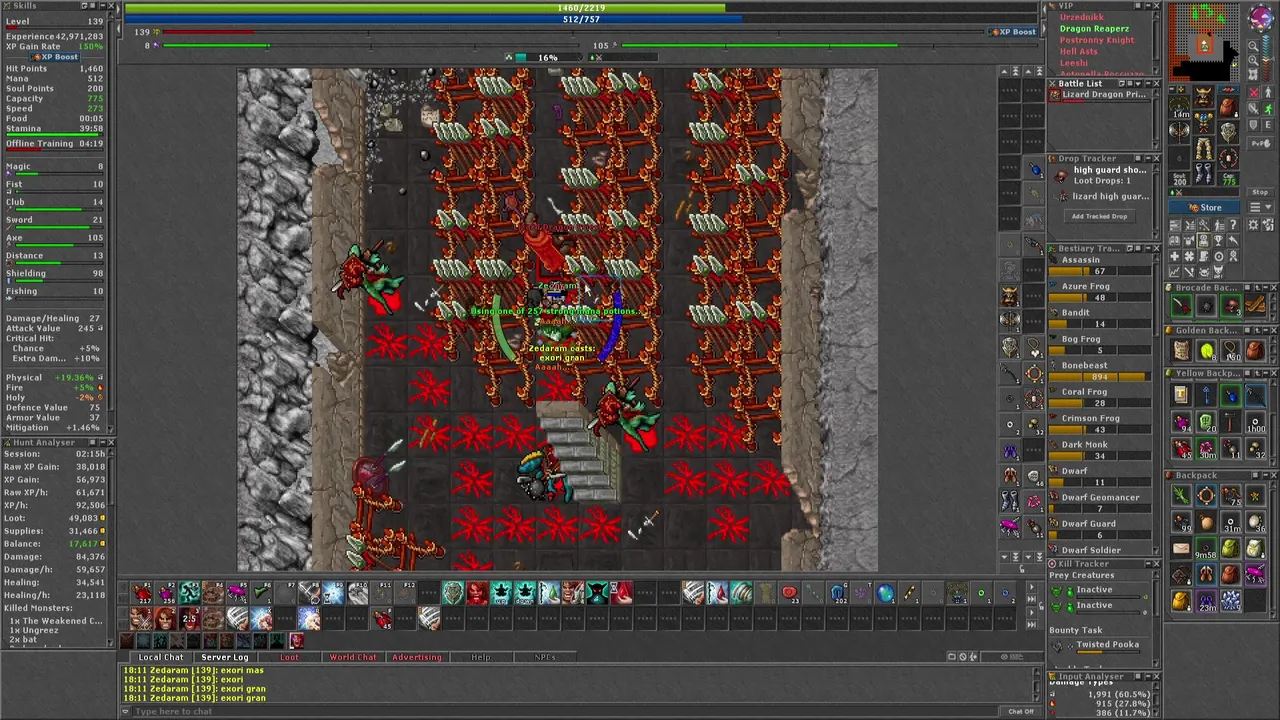Collapse the Skills panel
This screenshot has height=720, width=1280.
click(x=103, y=6)
